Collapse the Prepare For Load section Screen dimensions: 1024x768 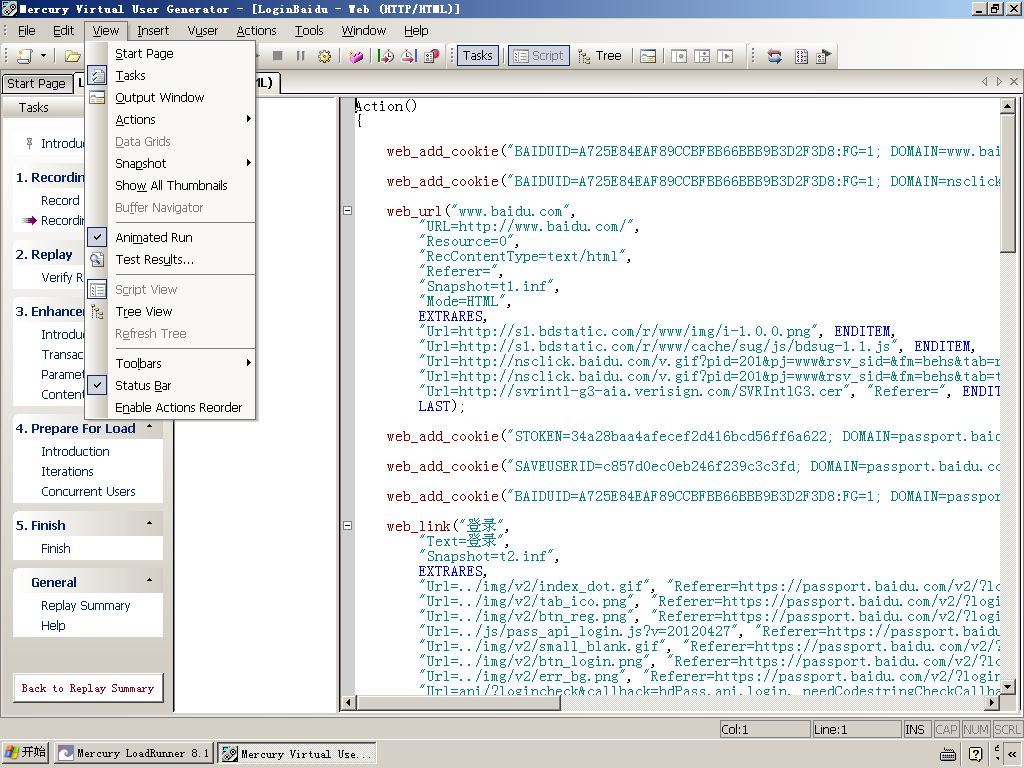coord(150,428)
